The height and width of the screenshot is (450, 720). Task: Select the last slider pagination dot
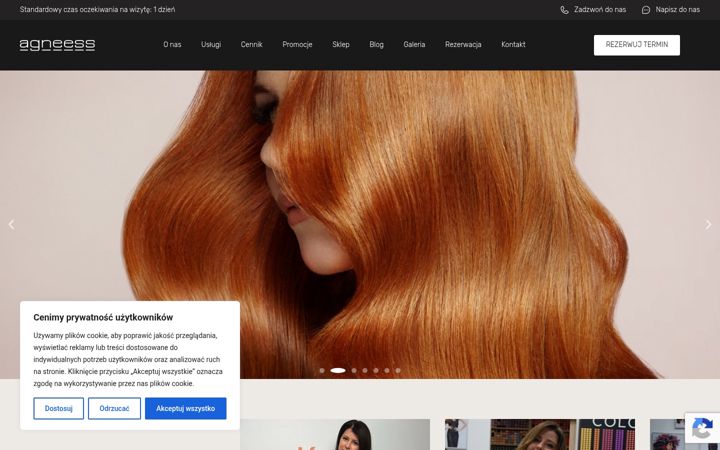(398, 370)
